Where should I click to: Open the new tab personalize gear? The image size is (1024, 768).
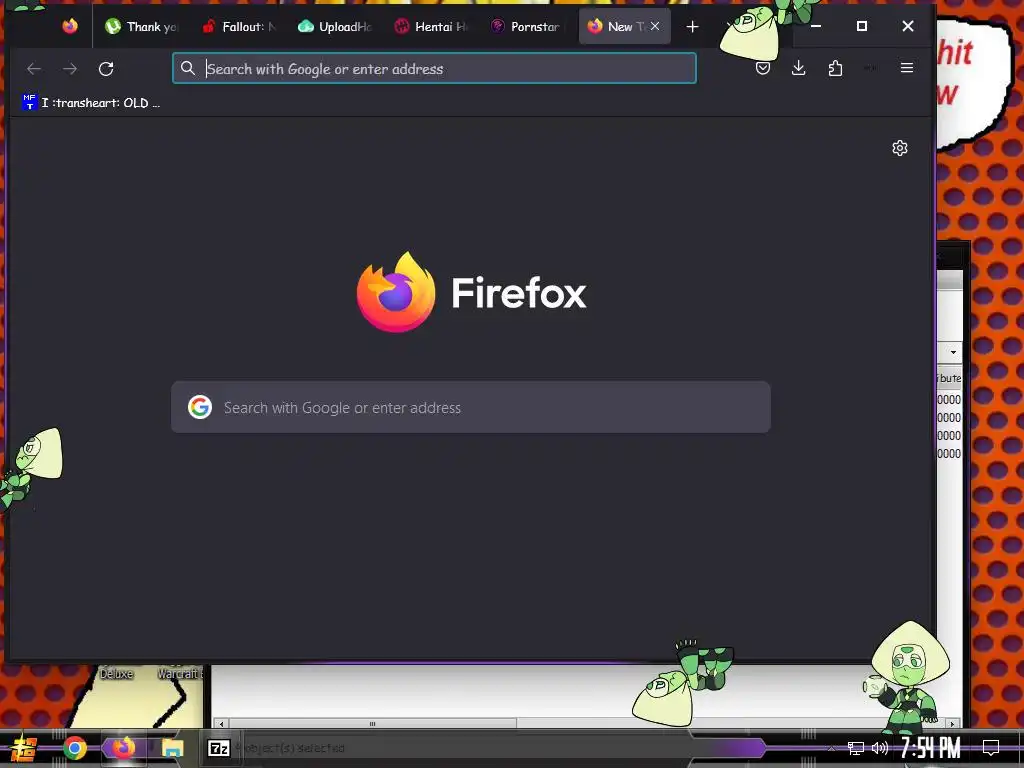(900, 148)
